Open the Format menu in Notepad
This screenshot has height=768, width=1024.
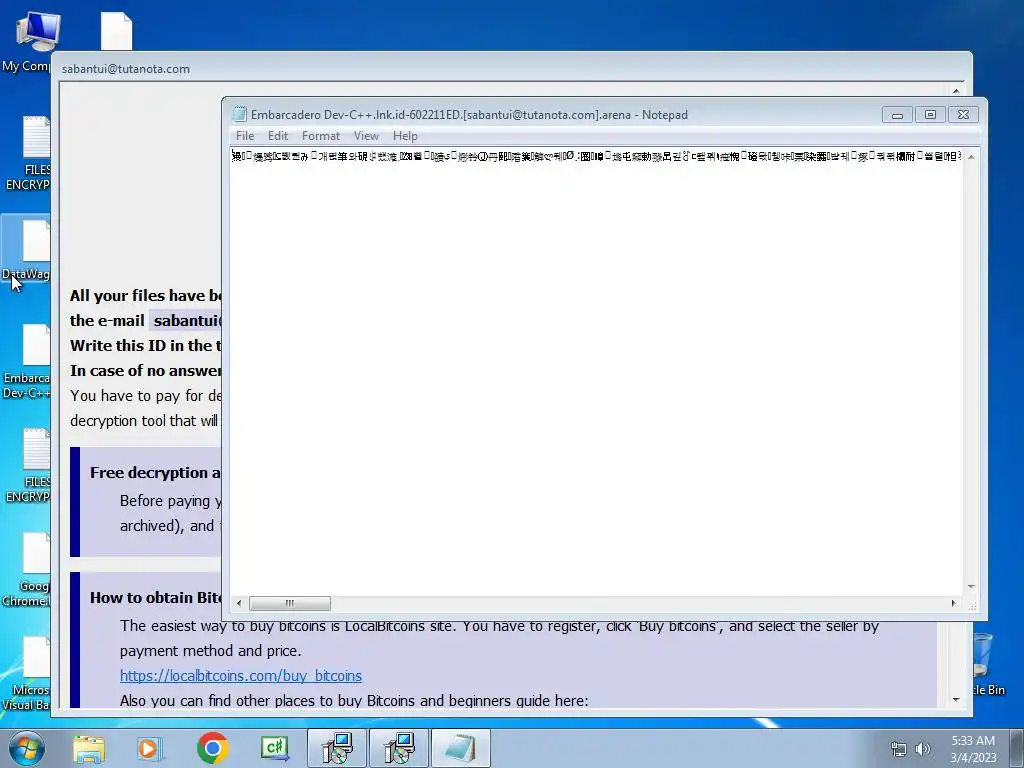tap(321, 136)
